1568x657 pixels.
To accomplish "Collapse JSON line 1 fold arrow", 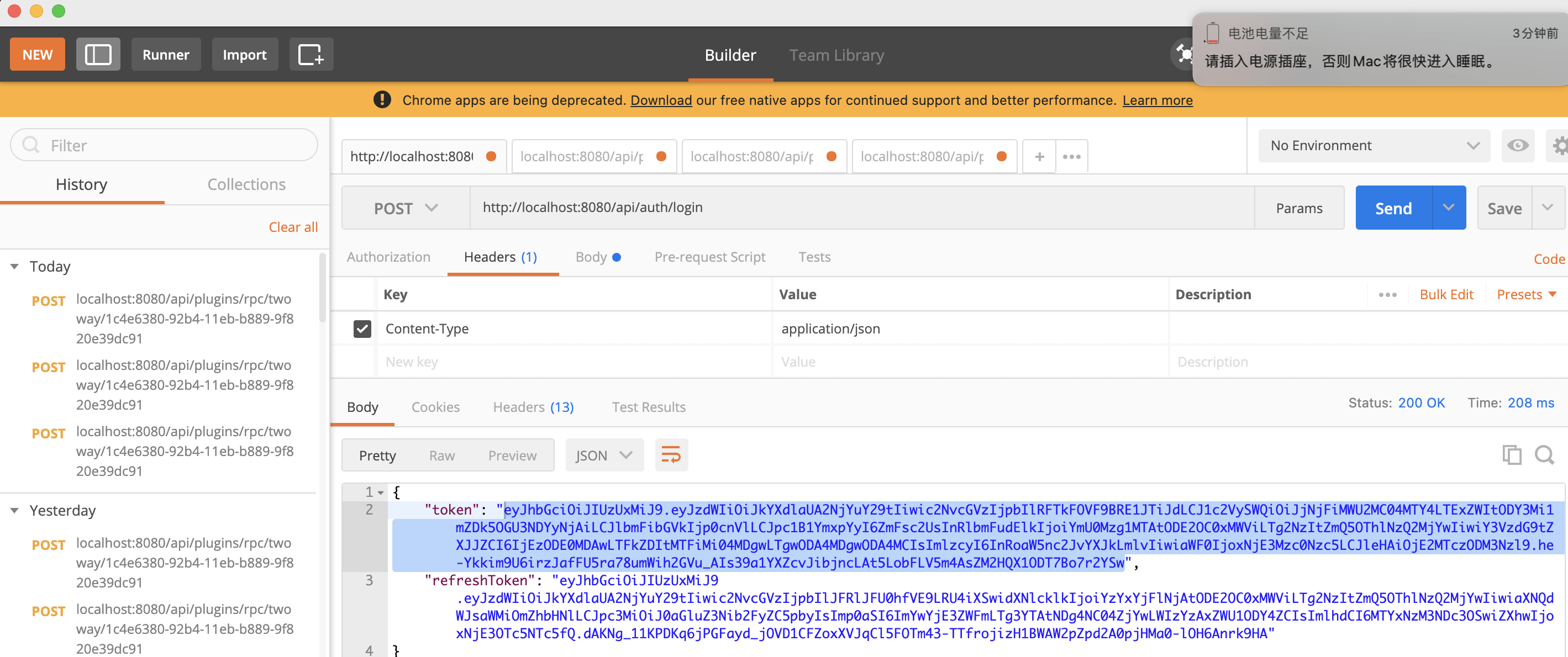I will point(381,492).
